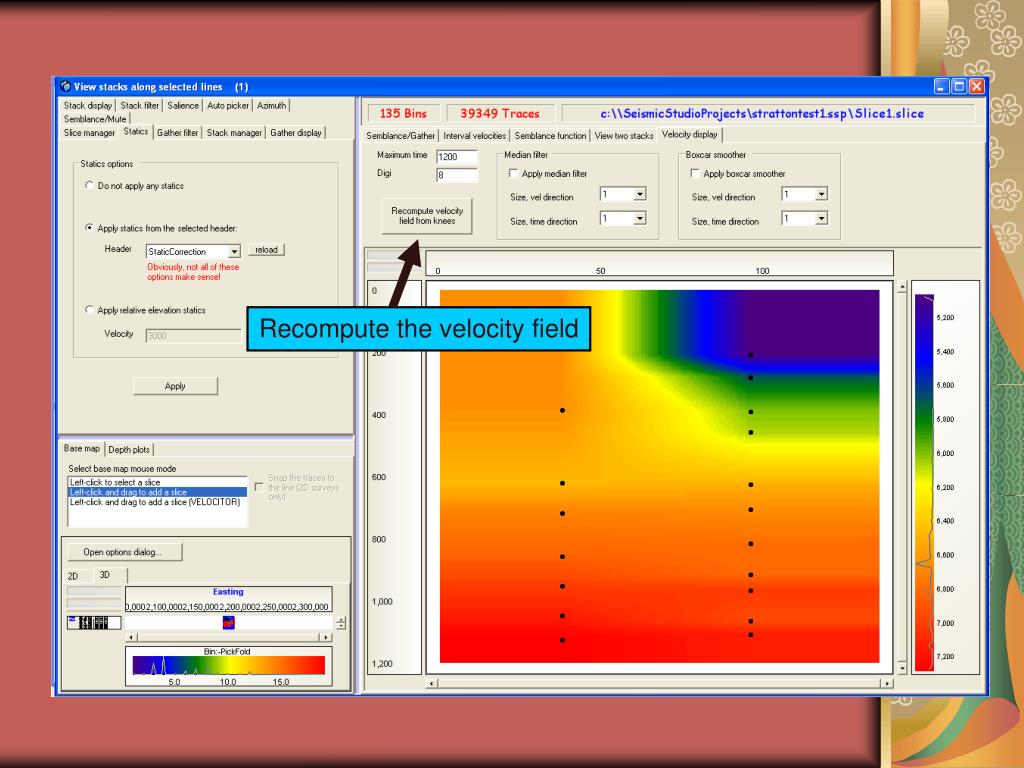Open the Stack manager tab

234,133
